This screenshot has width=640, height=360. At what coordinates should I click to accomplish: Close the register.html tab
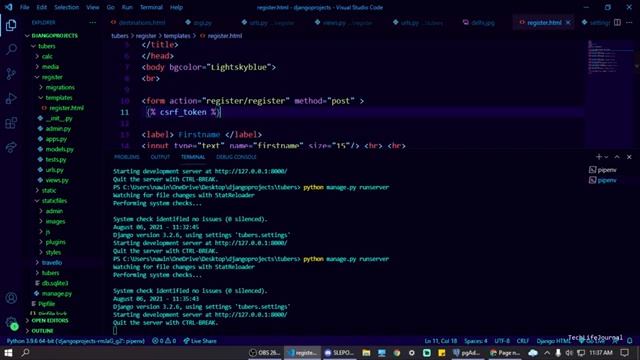[568, 22]
